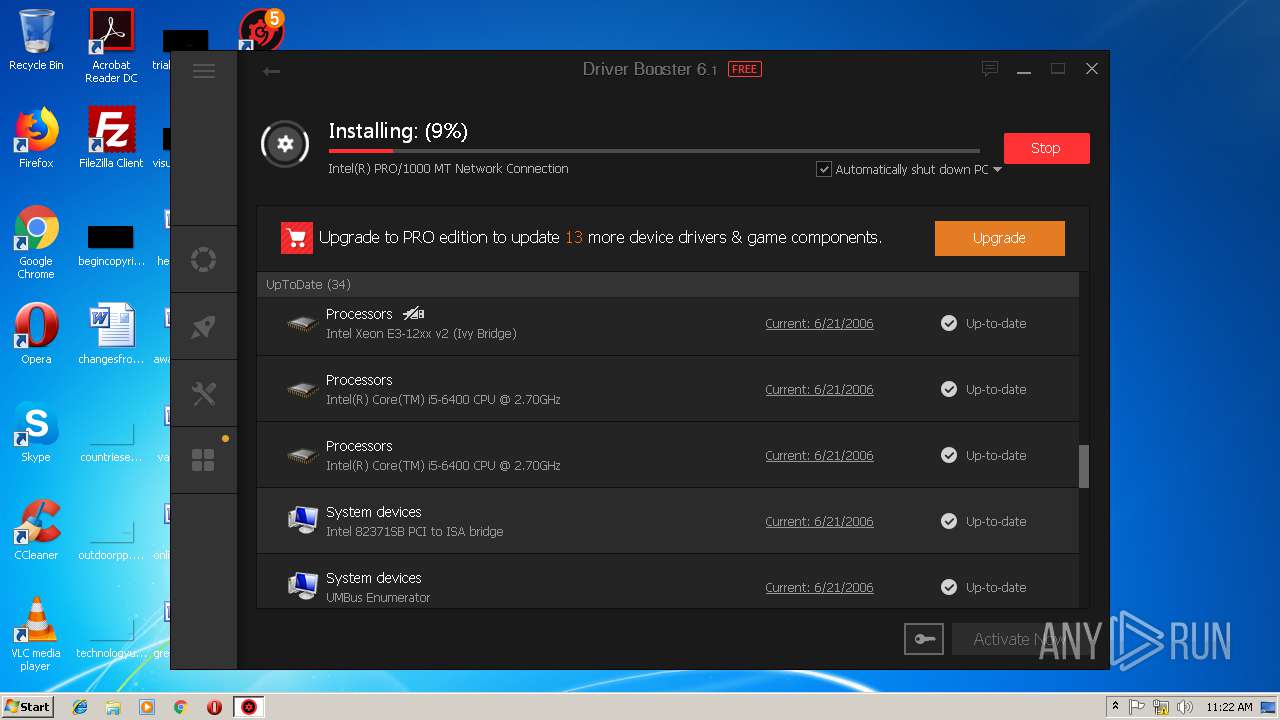Click the Action Center flag in system tray
Image resolution: width=1280 pixels, height=720 pixels.
pos(1137,707)
